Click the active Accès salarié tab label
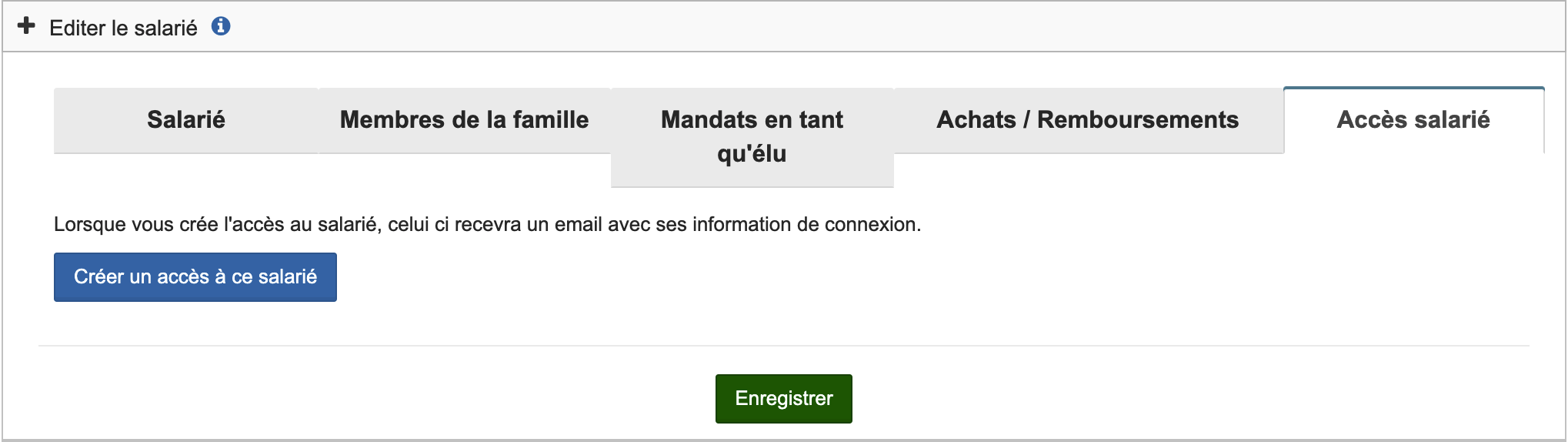Viewport: 1568px width, 442px height. (1413, 120)
